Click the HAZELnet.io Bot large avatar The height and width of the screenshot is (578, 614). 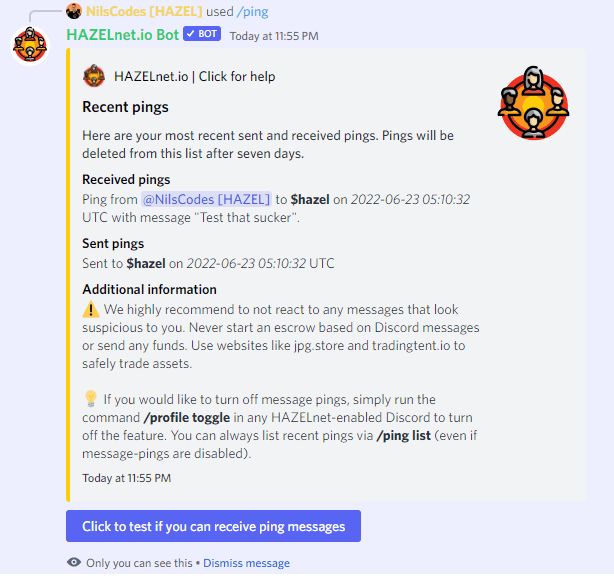30,45
